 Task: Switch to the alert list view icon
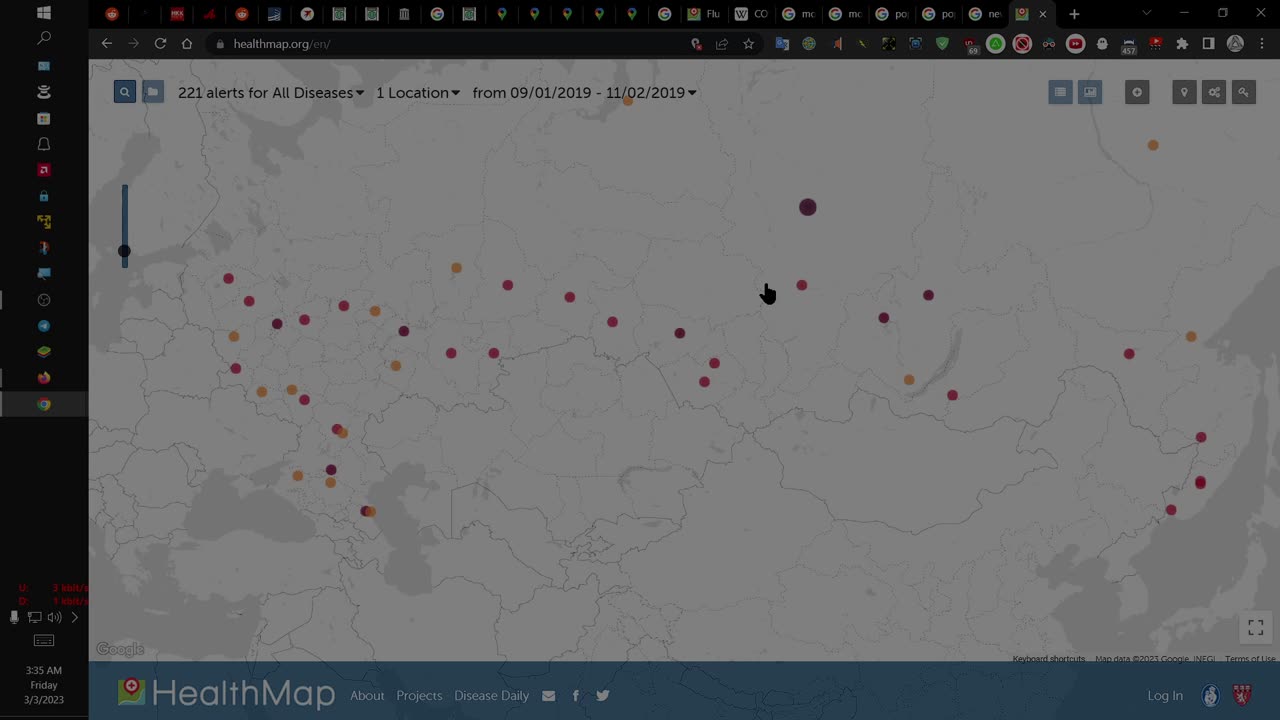[1060, 92]
